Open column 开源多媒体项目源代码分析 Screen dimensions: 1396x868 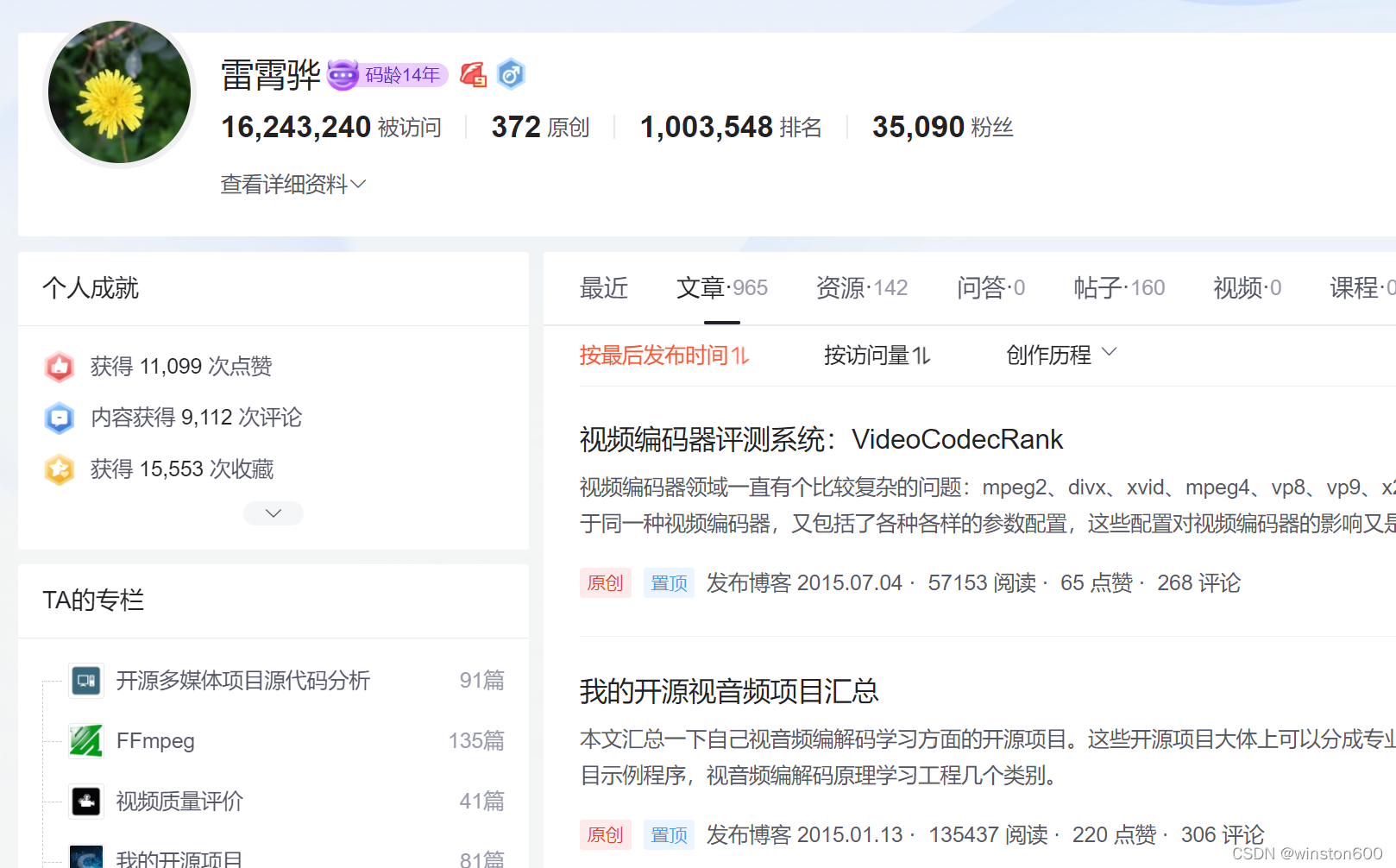pos(243,680)
